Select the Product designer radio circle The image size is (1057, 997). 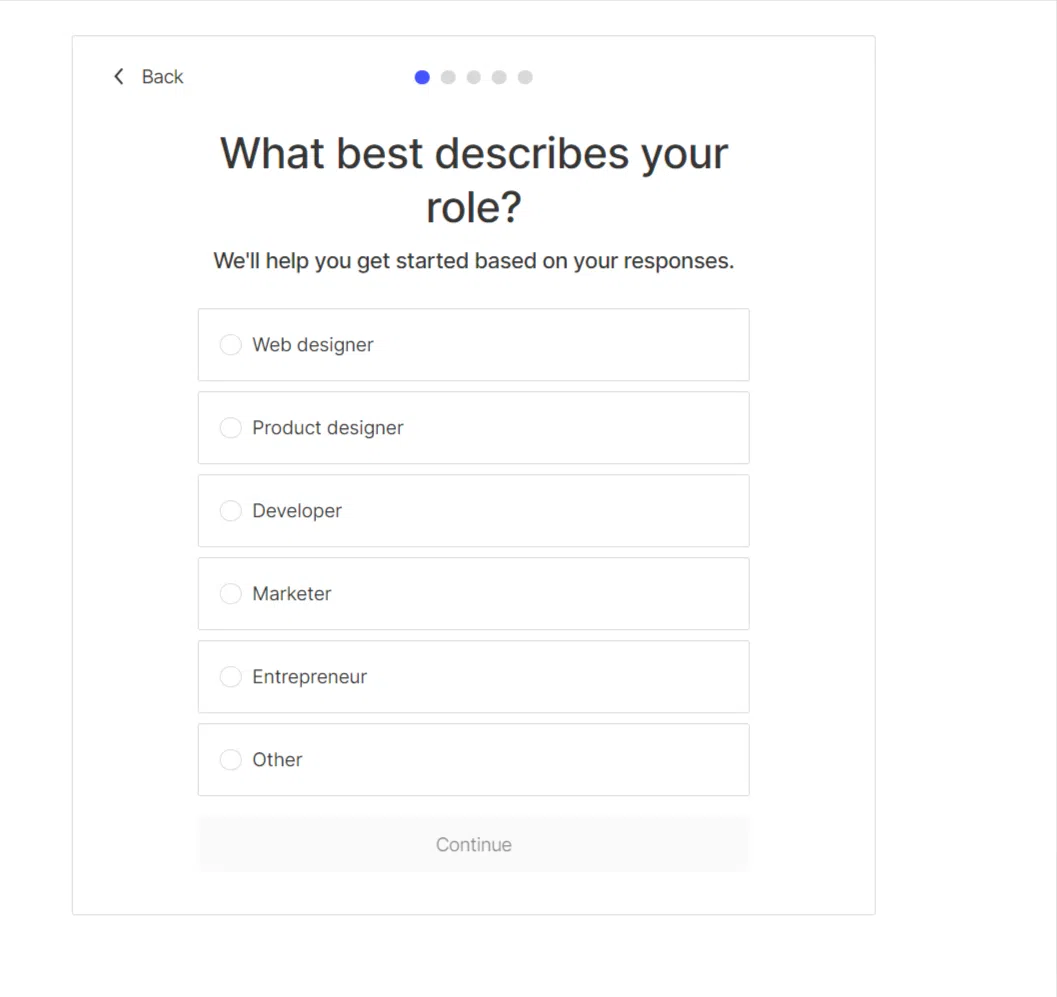pyautogui.click(x=231, y=428)
